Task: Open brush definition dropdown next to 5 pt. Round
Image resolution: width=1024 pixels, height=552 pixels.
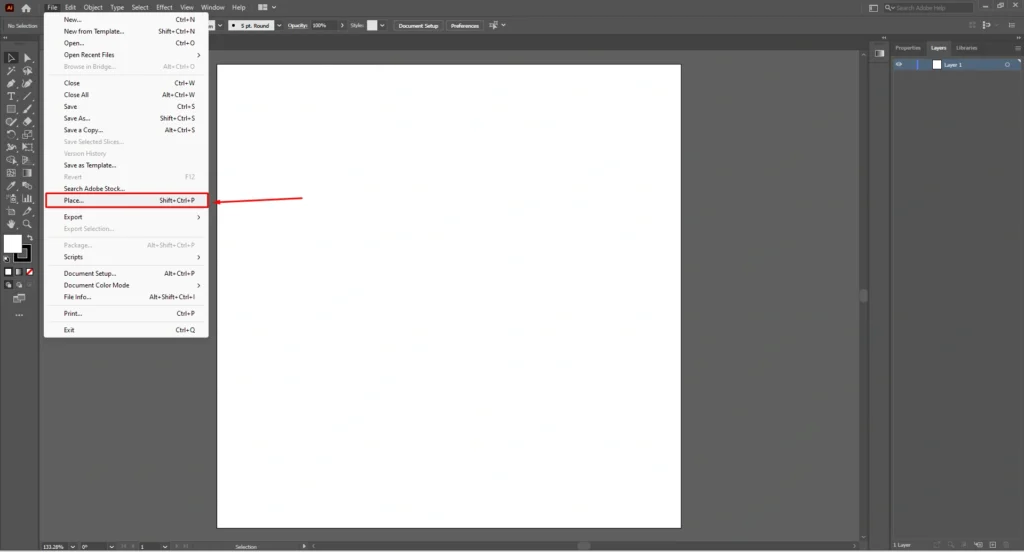Action: 280,25
